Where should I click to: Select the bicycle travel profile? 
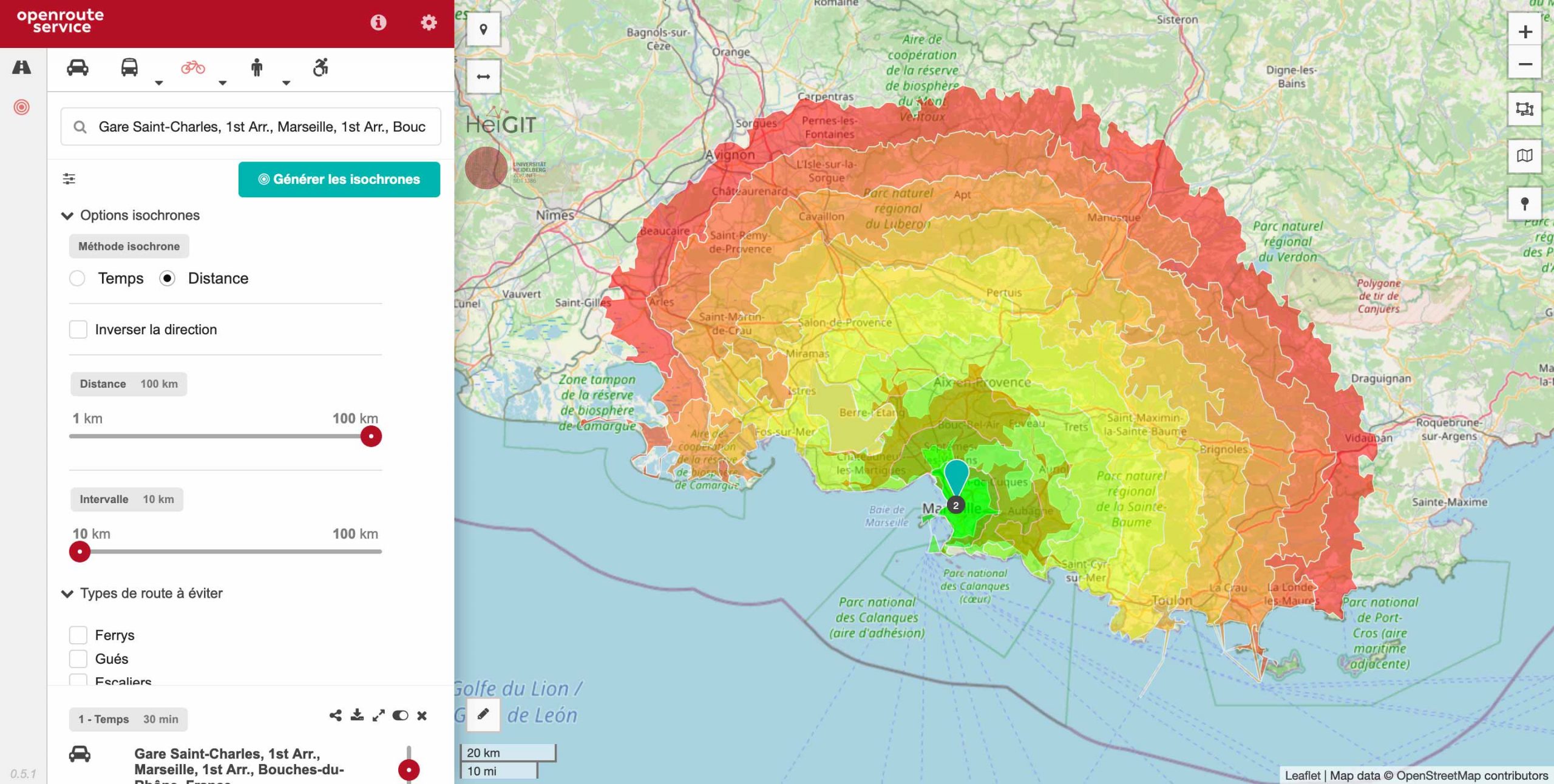click(193, 67)
